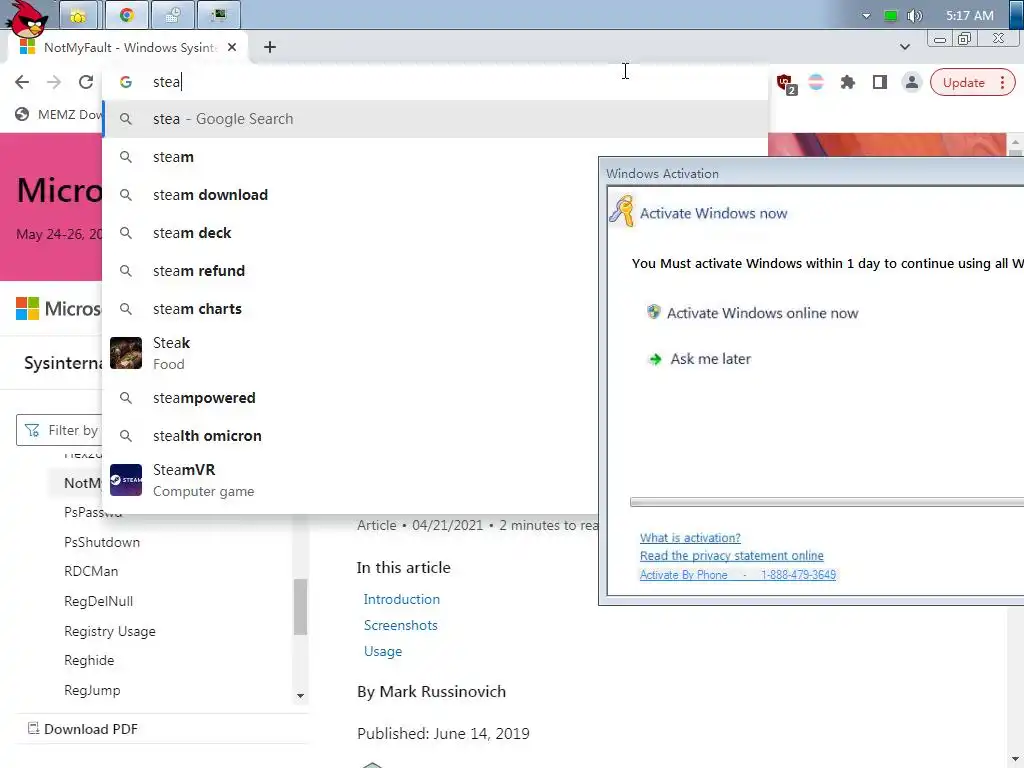Click the uBlock Origin extension icon
This screenshot has width=1024, height=768.
point(786,84)
